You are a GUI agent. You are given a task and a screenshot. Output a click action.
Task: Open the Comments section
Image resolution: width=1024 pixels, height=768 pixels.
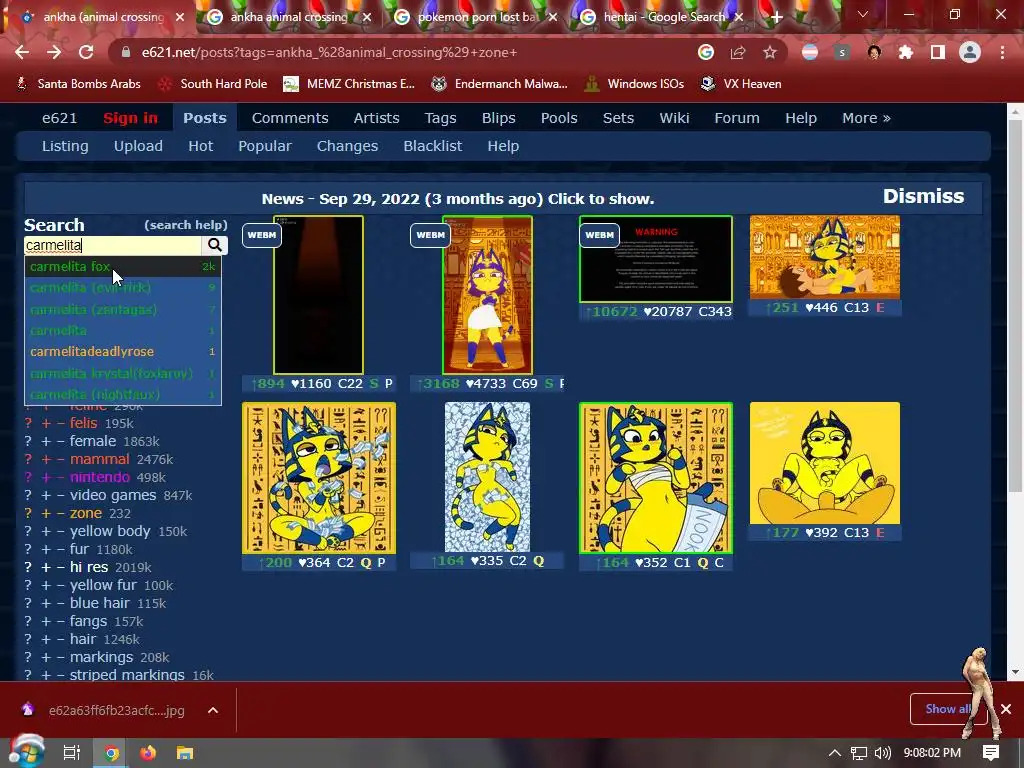290,118
